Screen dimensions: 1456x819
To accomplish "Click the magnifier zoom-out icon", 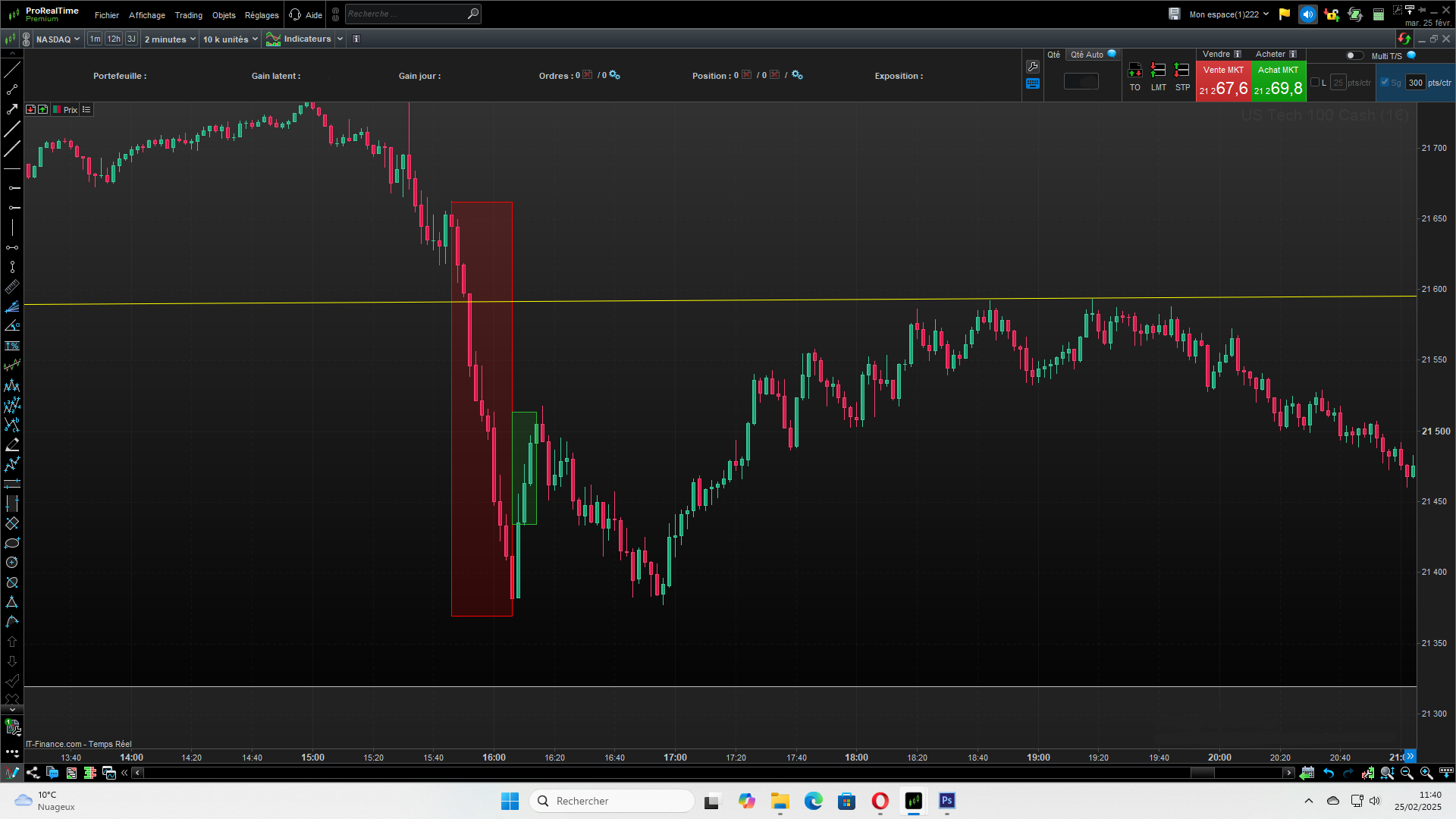I will pyautogui.click(x=1407, y=773).
